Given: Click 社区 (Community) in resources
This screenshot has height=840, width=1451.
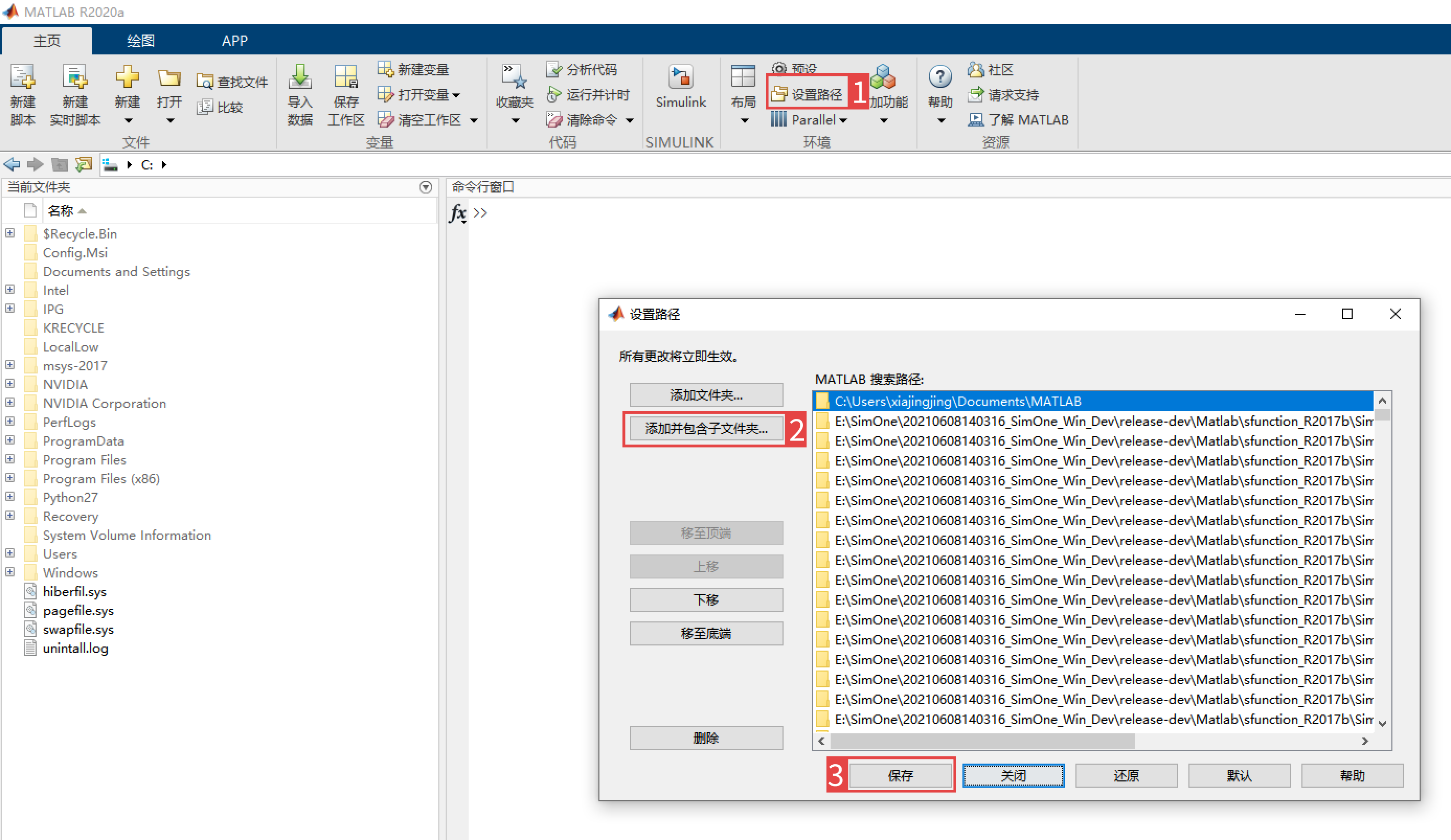Looking at the screenshot, I should (990, 69).
